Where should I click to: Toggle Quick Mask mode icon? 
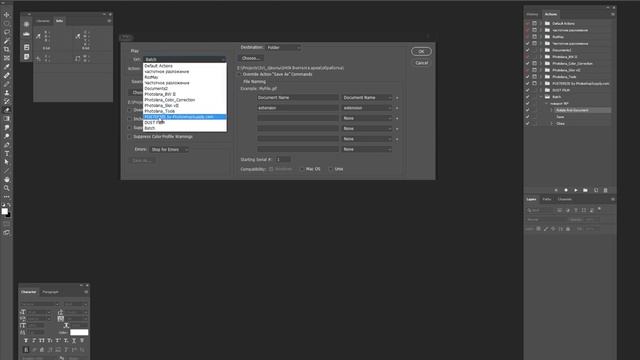click(7, 224)
